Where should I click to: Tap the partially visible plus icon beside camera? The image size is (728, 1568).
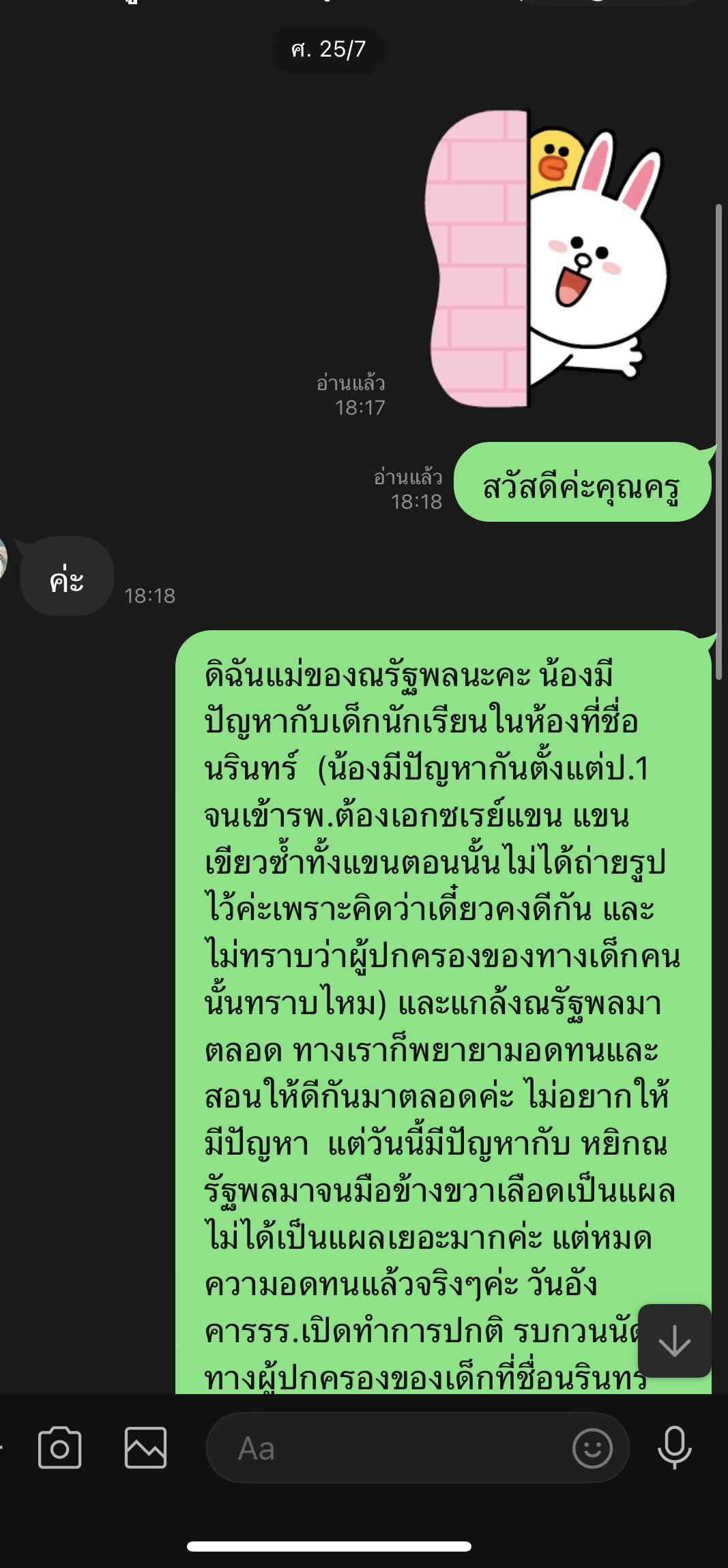click(x=2, y=1446)
